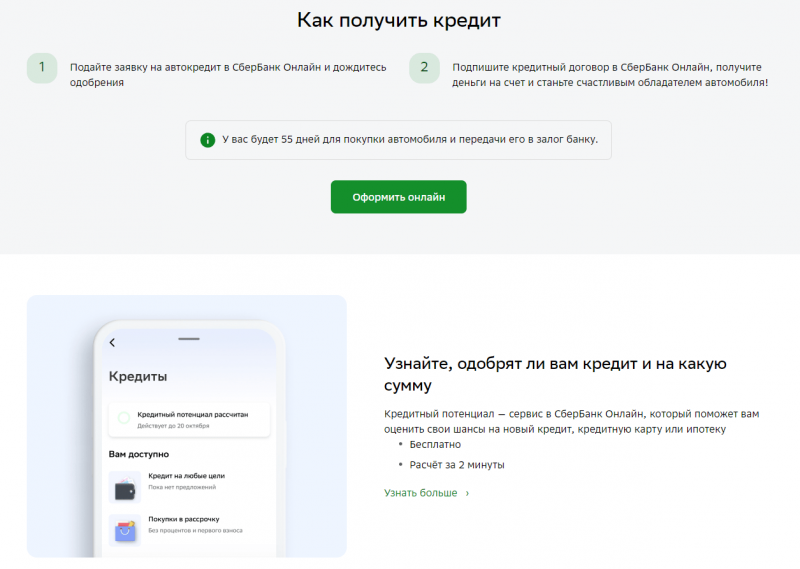
Task: Click 'Действует до 20 октября' text
Action: [x=173, y=426]
